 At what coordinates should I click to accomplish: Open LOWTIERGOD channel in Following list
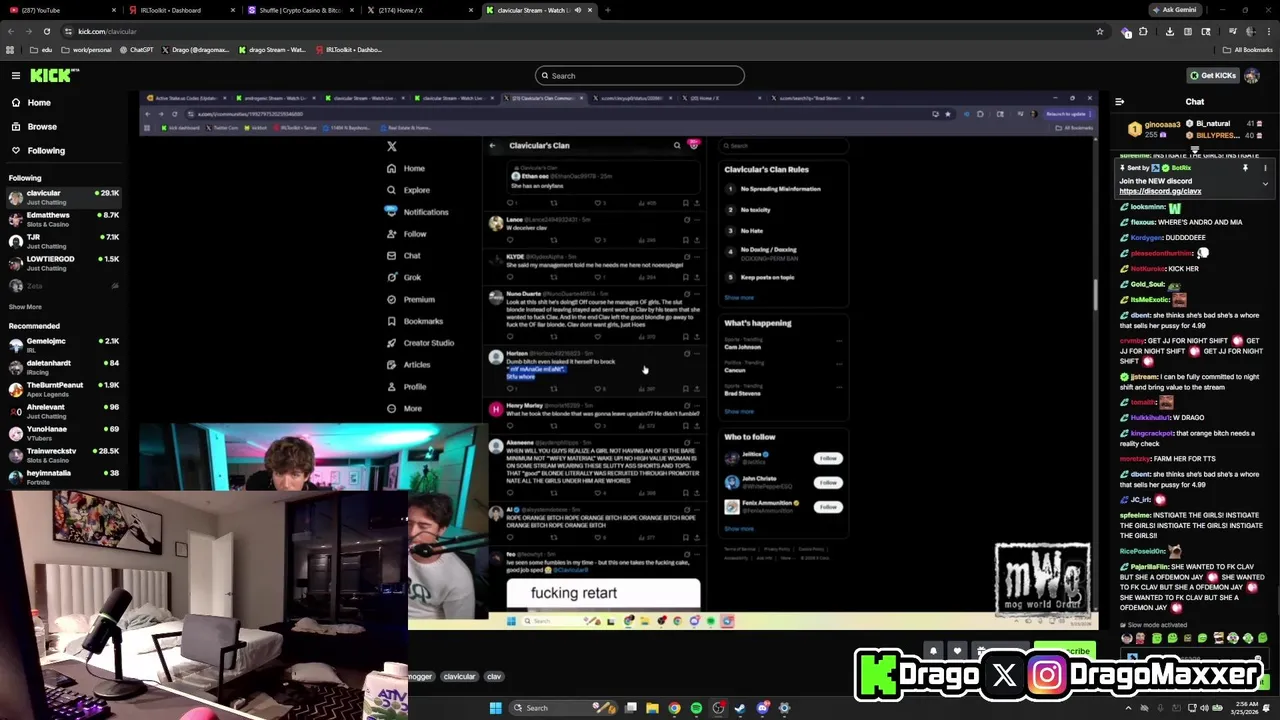pos(64,263)
